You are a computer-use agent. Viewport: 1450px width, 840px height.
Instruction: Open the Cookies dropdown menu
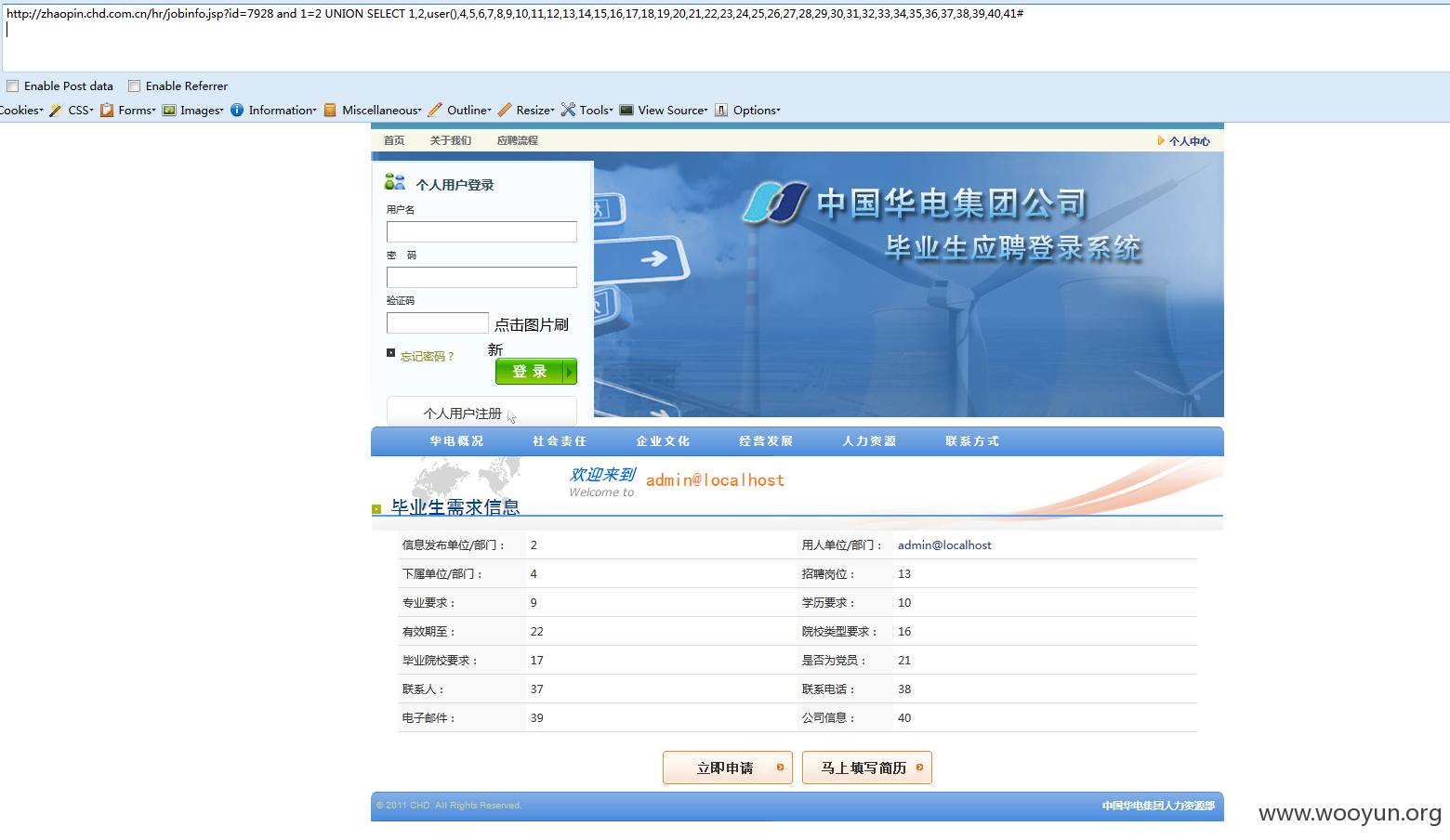click(21, 111)
